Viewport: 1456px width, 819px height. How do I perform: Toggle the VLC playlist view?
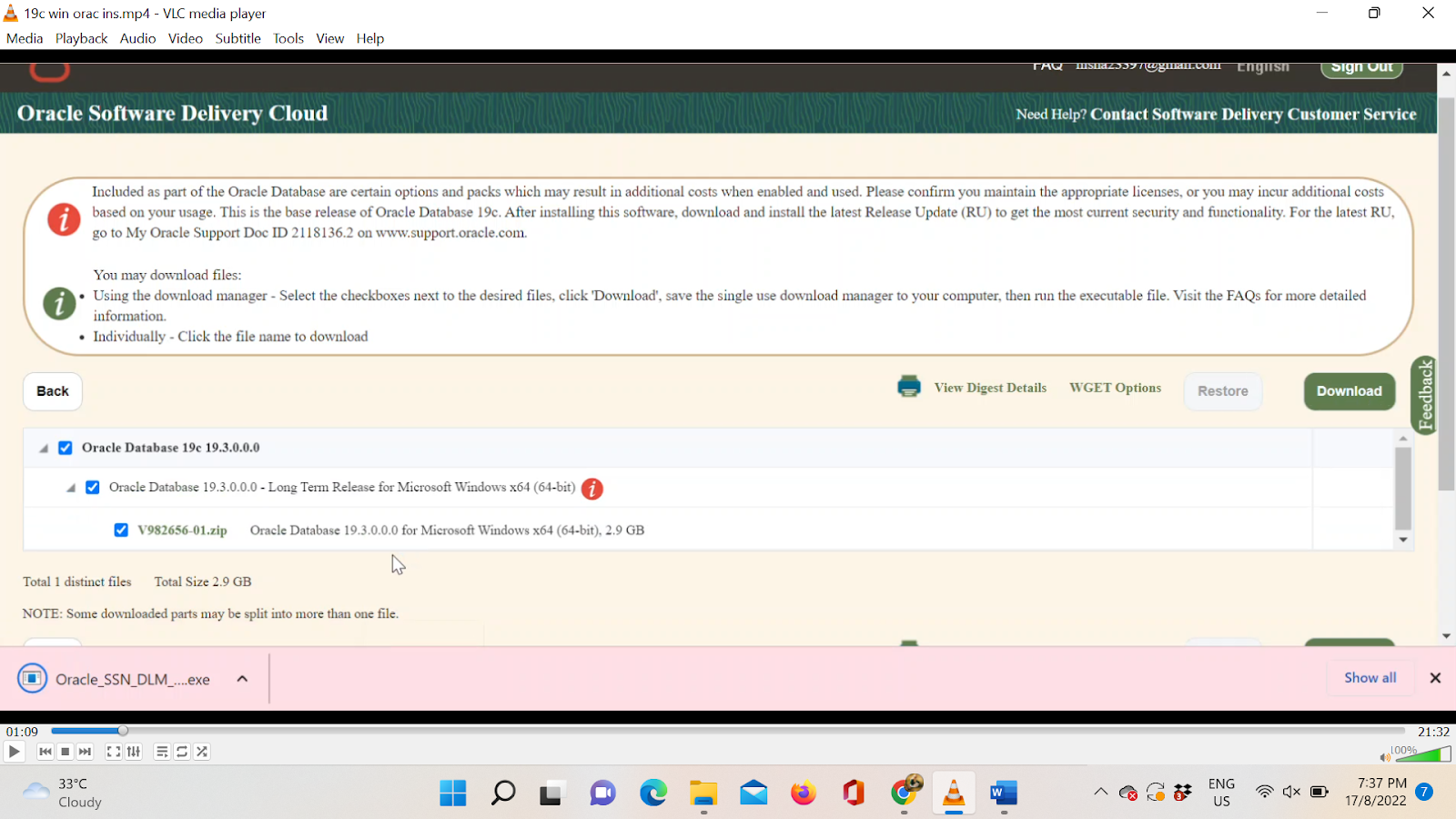[x=162, y=752]
